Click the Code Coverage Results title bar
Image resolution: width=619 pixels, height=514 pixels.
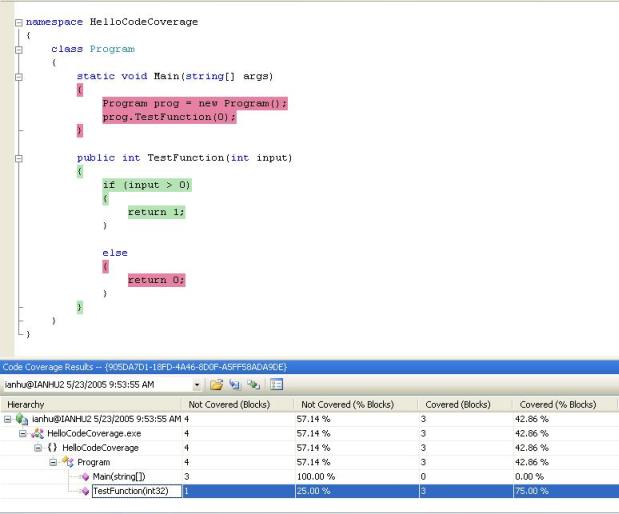pos(310,367)
